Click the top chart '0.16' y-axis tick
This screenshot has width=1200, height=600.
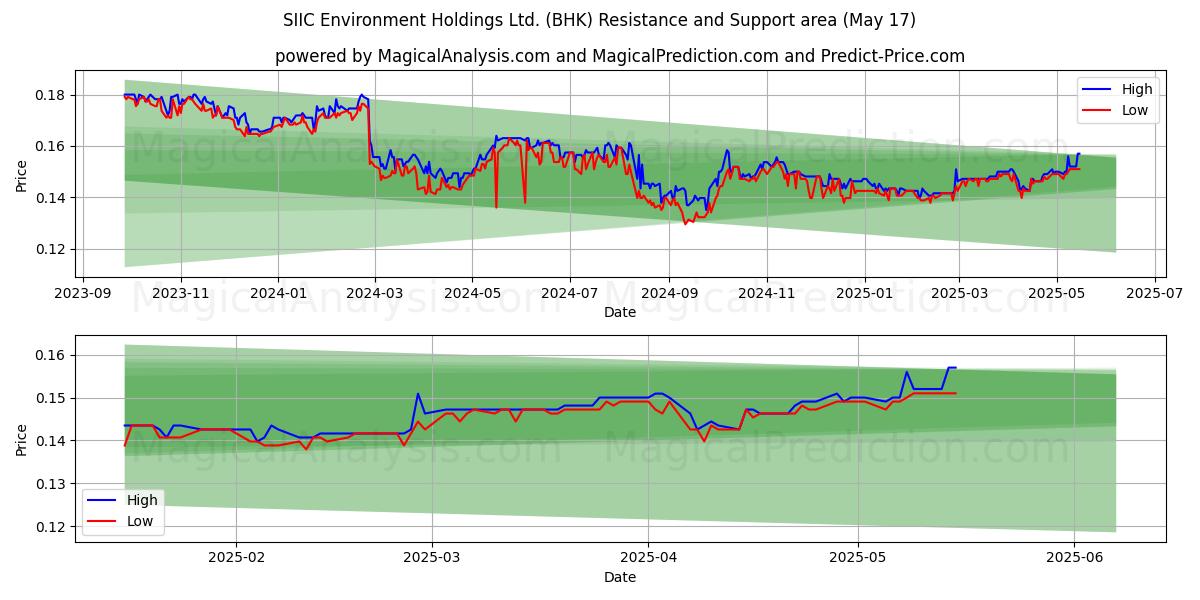[x=52, y=146]
